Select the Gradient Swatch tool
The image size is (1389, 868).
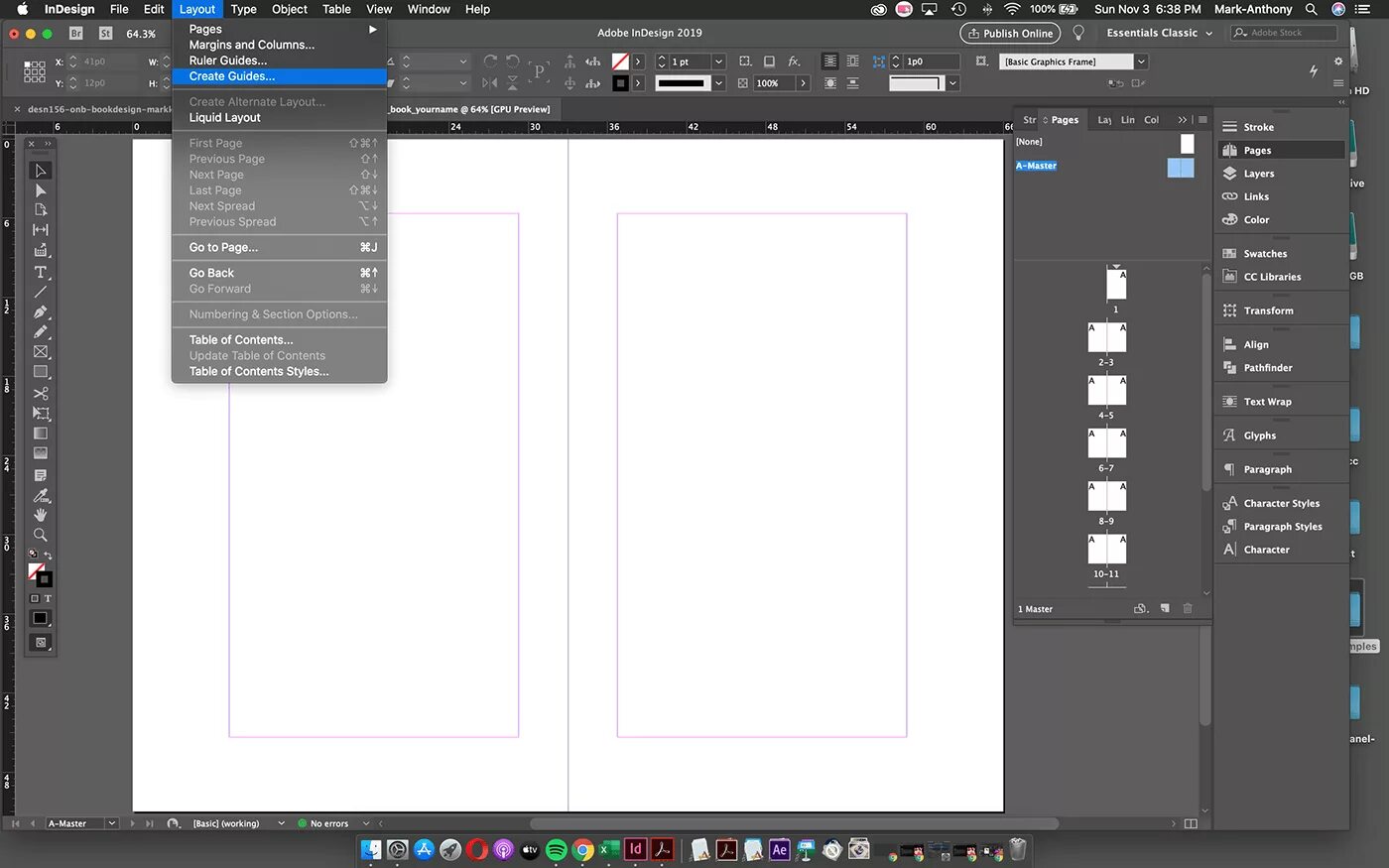point(41,434)
